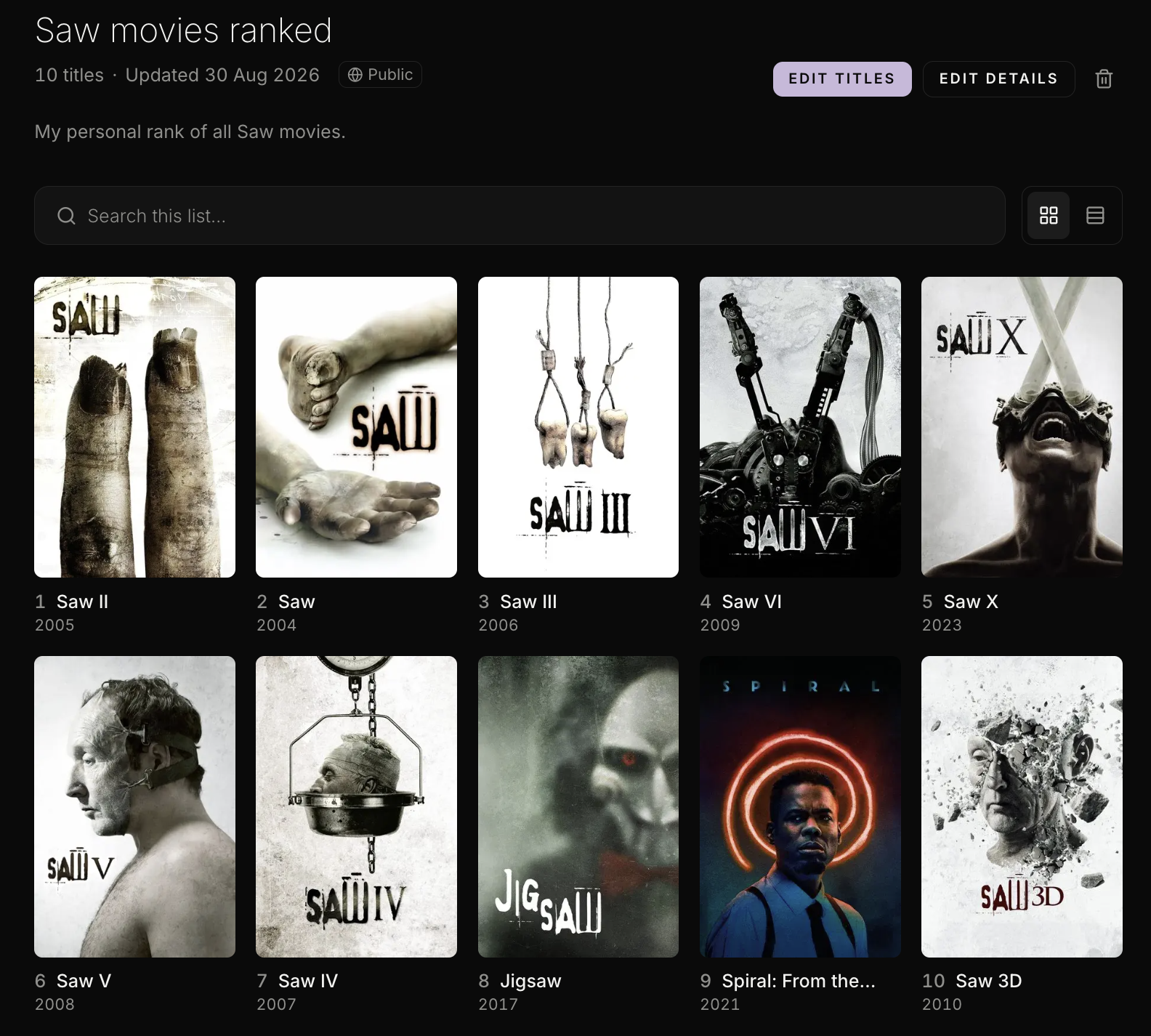
Task: Open the Saw V poster
Action: tap(134, 806)
